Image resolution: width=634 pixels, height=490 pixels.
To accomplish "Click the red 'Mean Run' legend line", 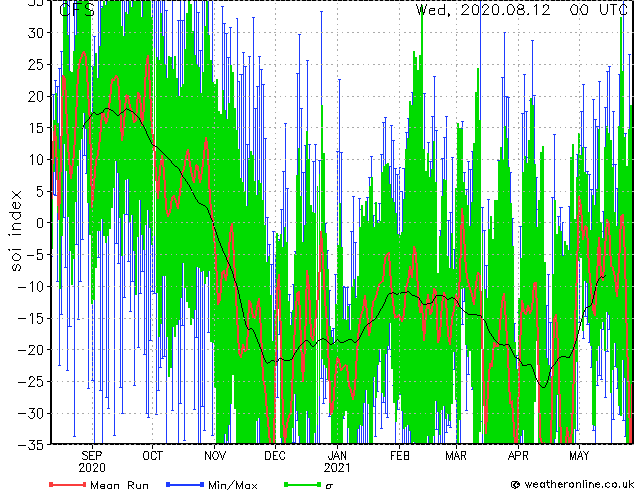I will point(68,484).
